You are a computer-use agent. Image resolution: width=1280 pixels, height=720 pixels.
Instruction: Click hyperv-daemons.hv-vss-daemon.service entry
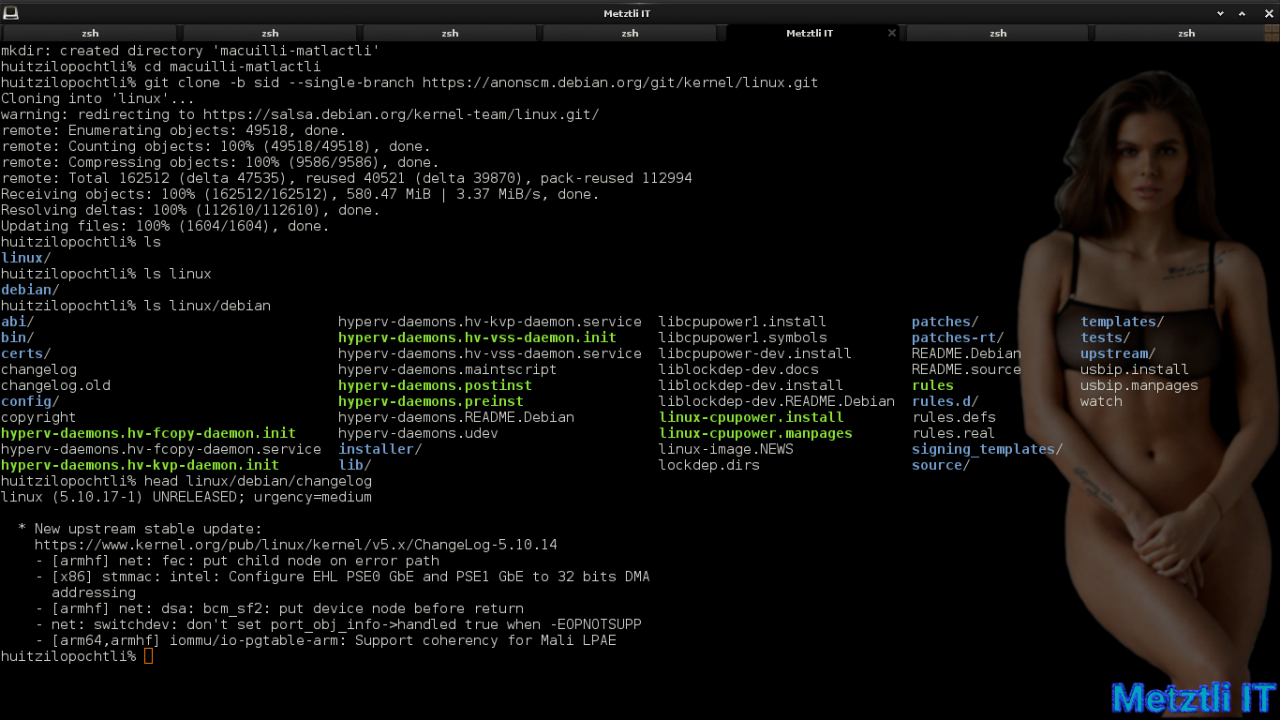pos(490,353)
